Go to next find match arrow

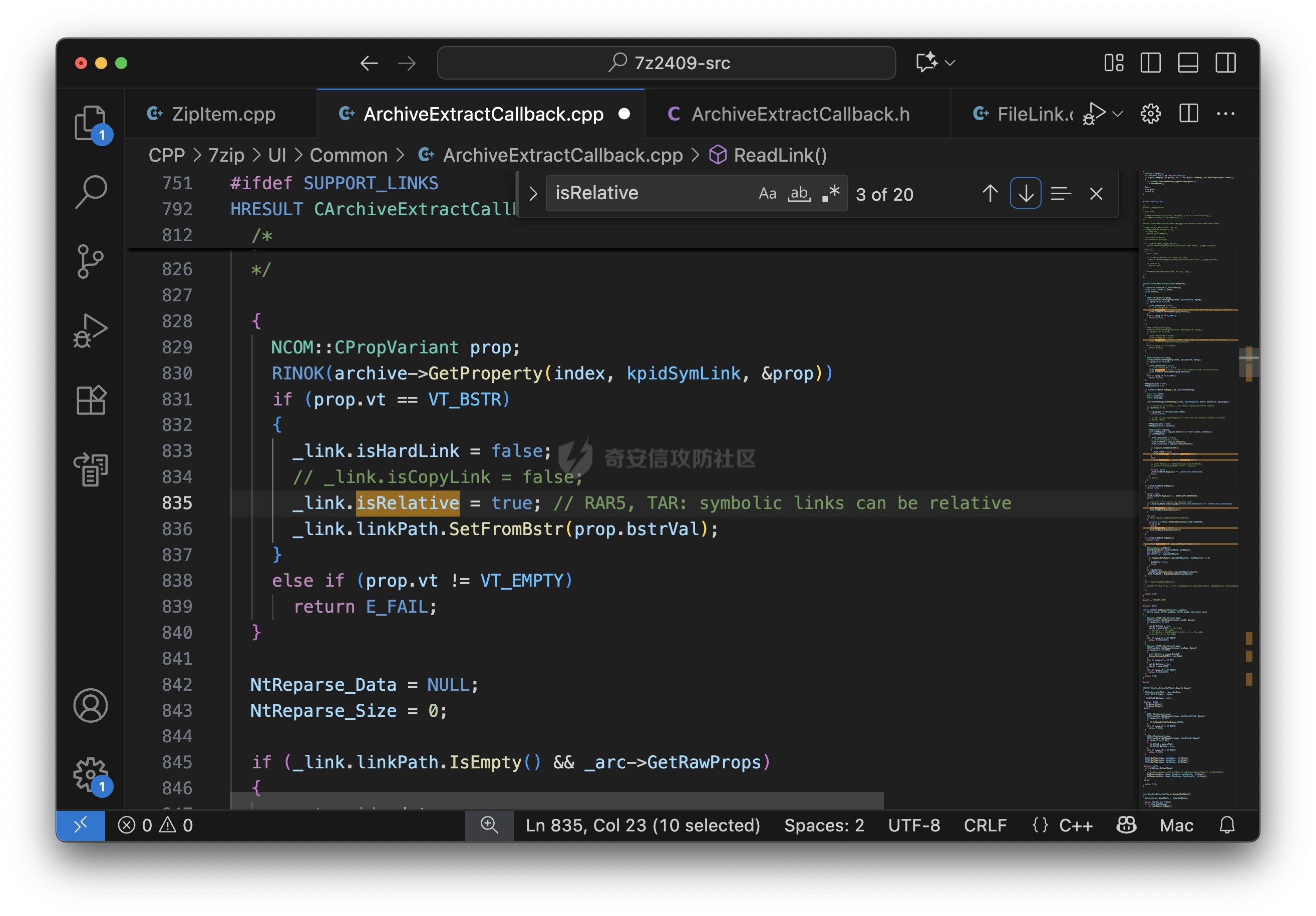coord(1026,194)
